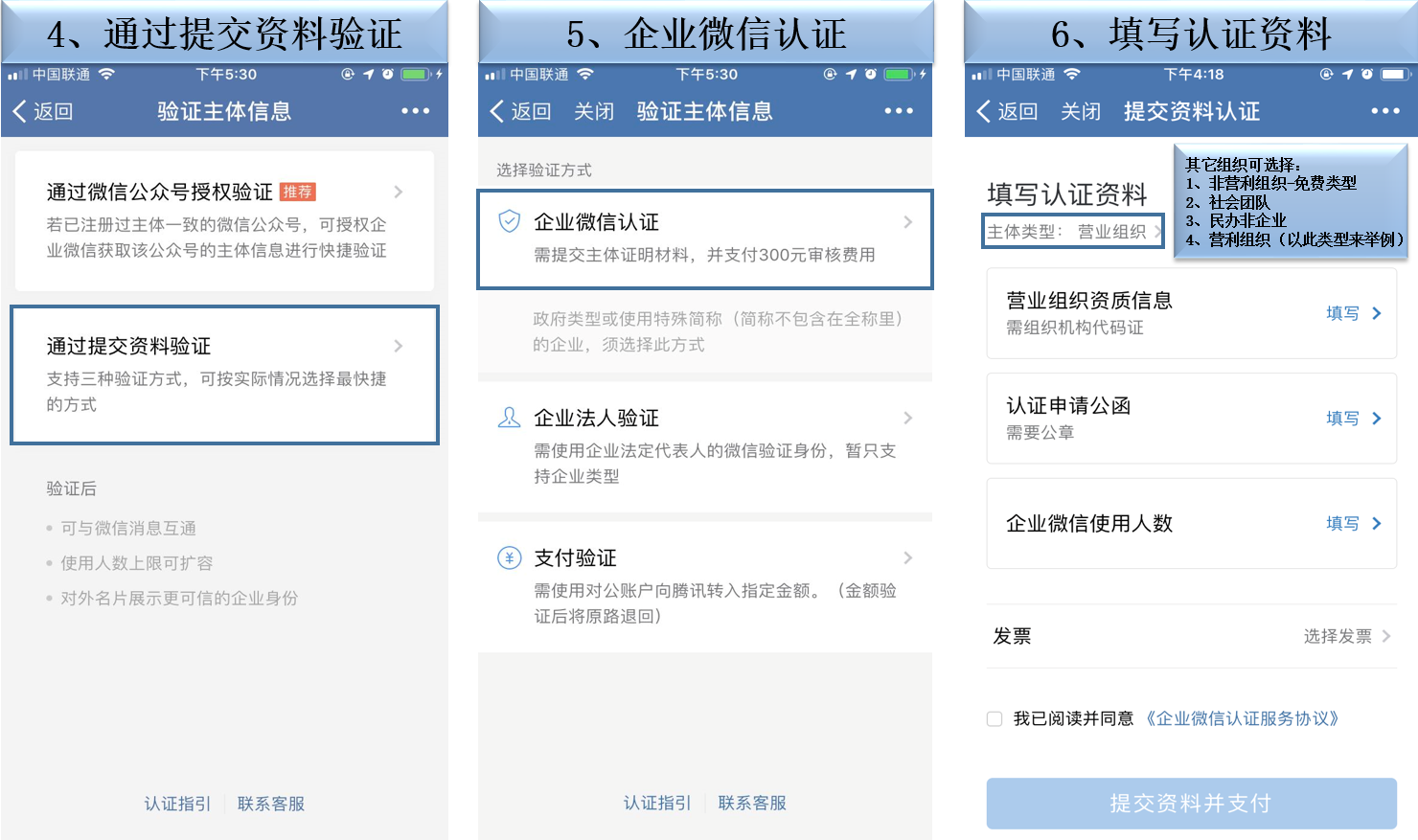The height and width of the screenshot is (840, 1418).
Task: Click the 选择验证方式 section label
Action: point(544,170)
